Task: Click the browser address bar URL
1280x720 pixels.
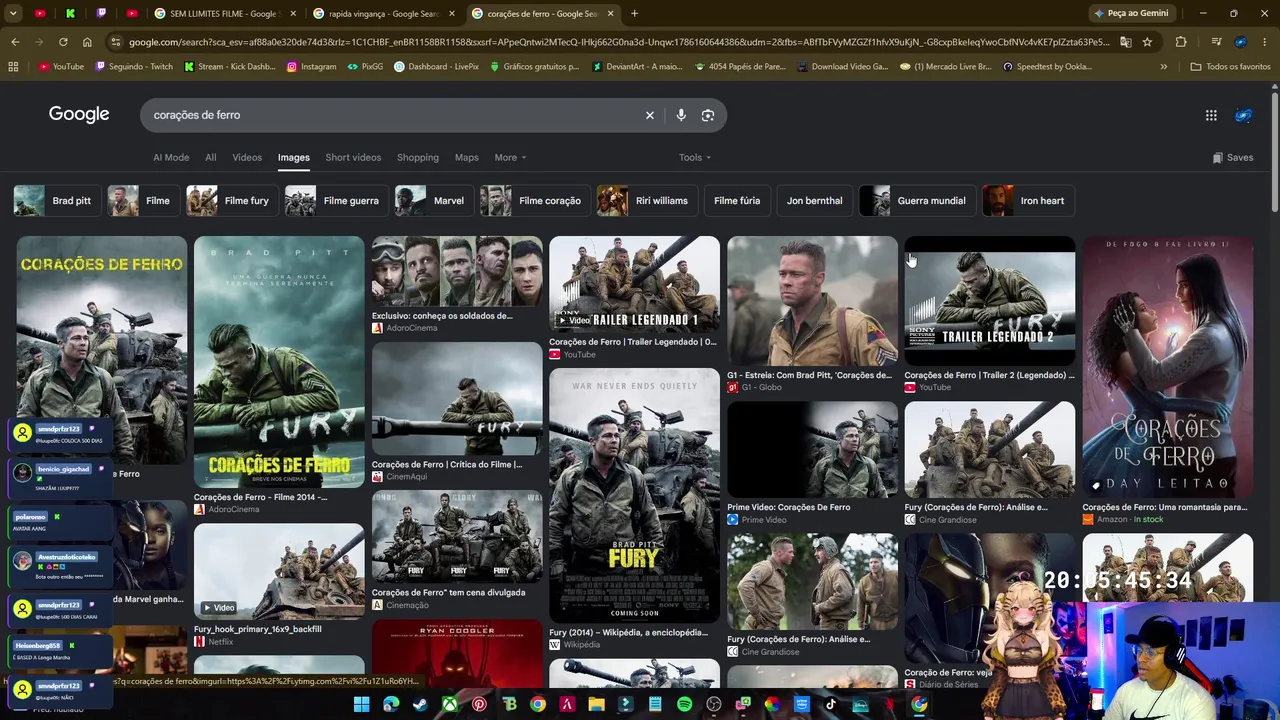Action: click(618, 42)
